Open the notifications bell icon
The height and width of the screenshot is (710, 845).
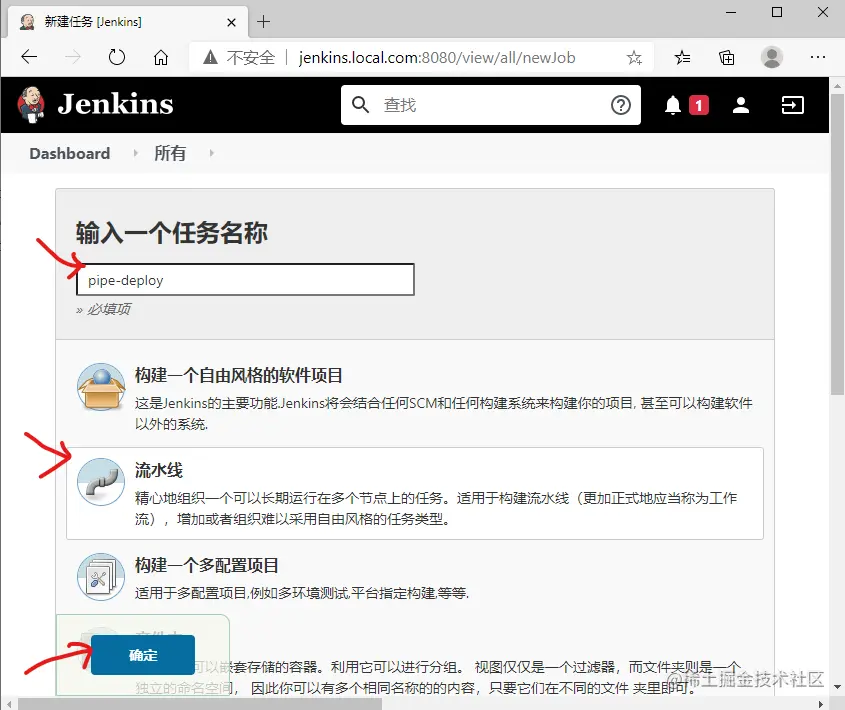click(673, 105)
